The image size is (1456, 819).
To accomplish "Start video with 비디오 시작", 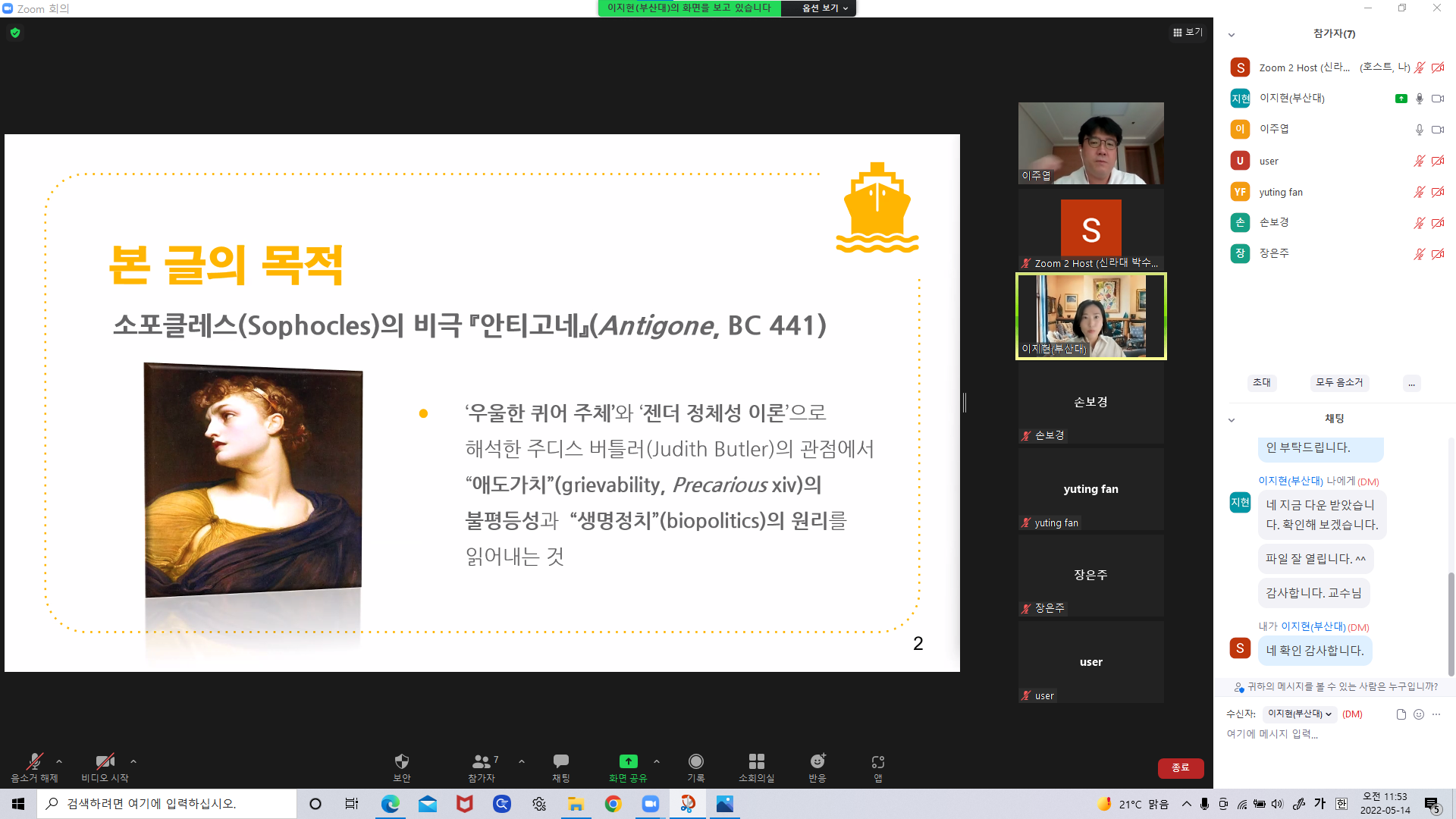I will click(x=105, y=762).
